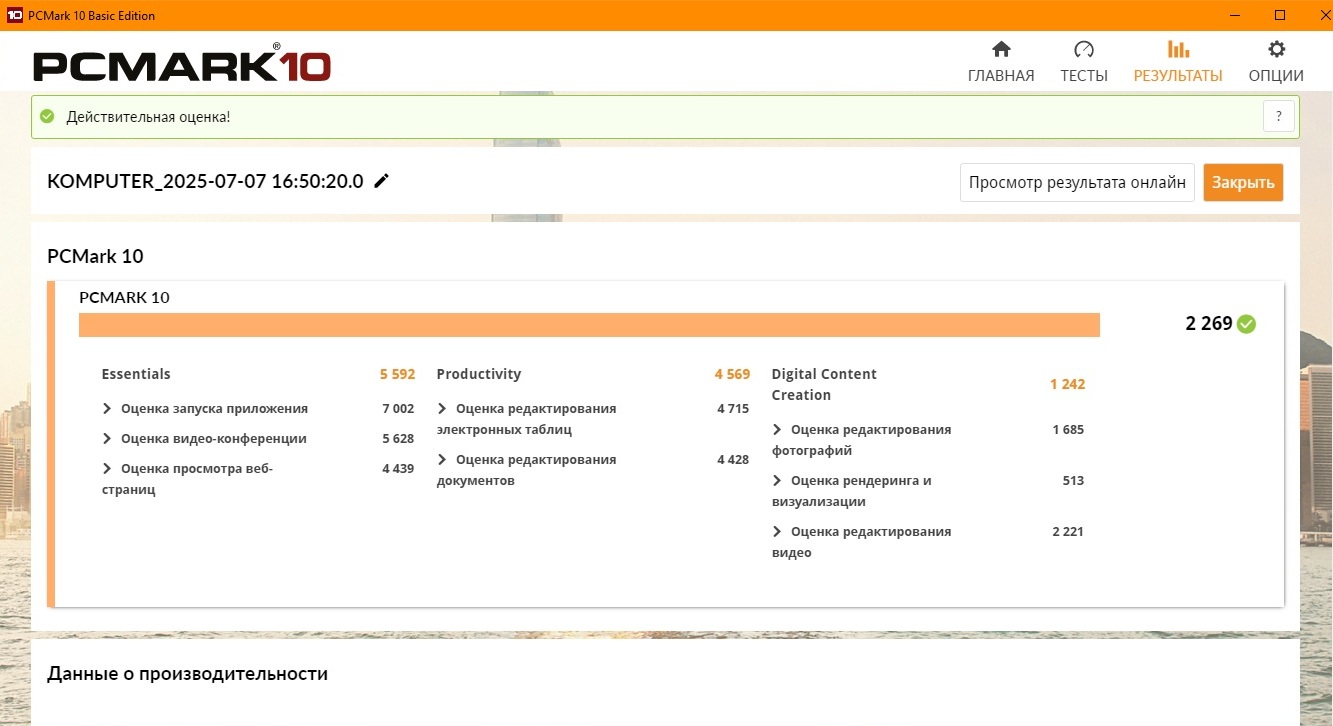
Task: Click the video editing score 2 221
Action: click(x=1068, y=532)
